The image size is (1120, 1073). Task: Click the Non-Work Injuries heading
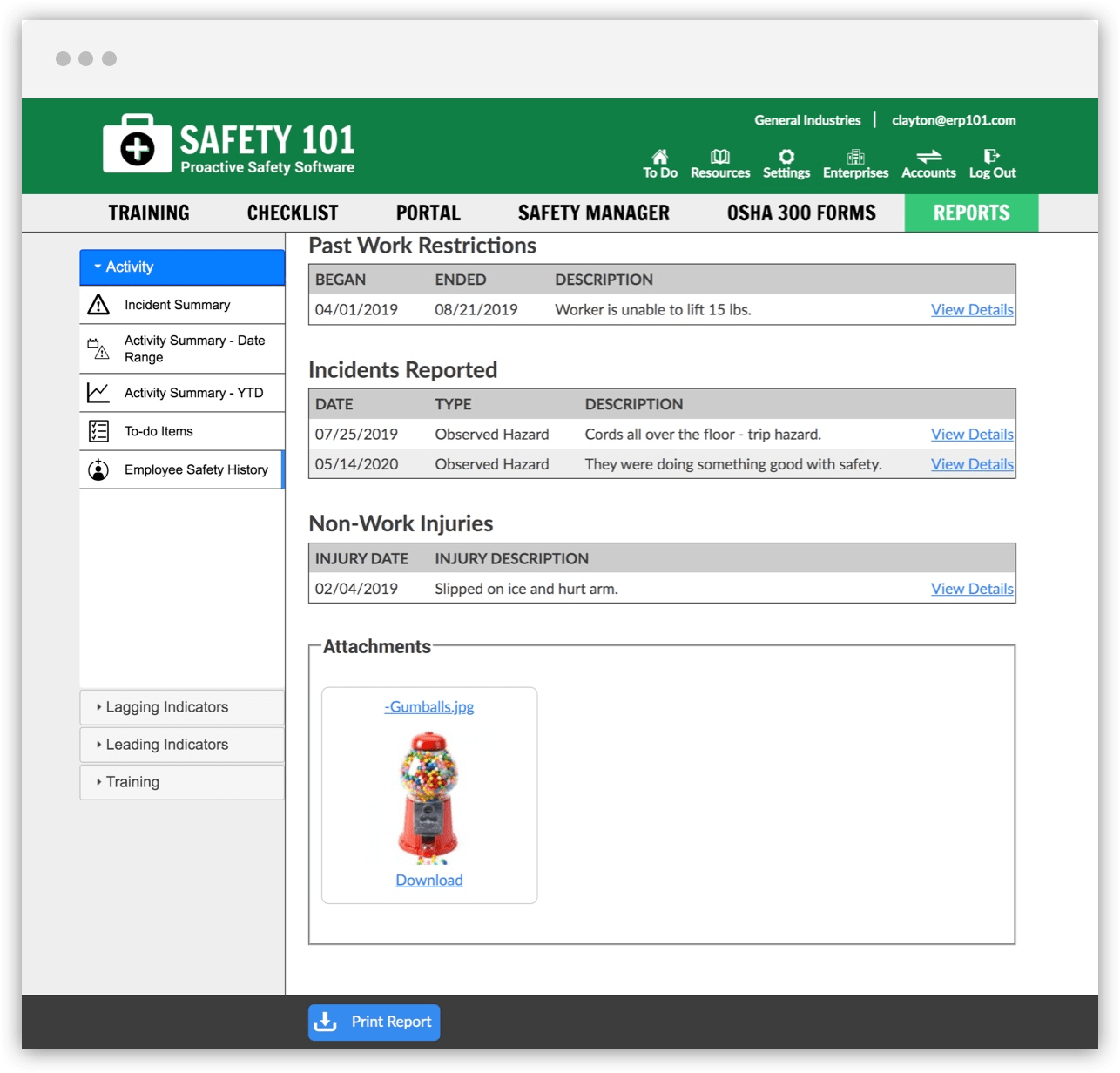click(x=401, y=524)
